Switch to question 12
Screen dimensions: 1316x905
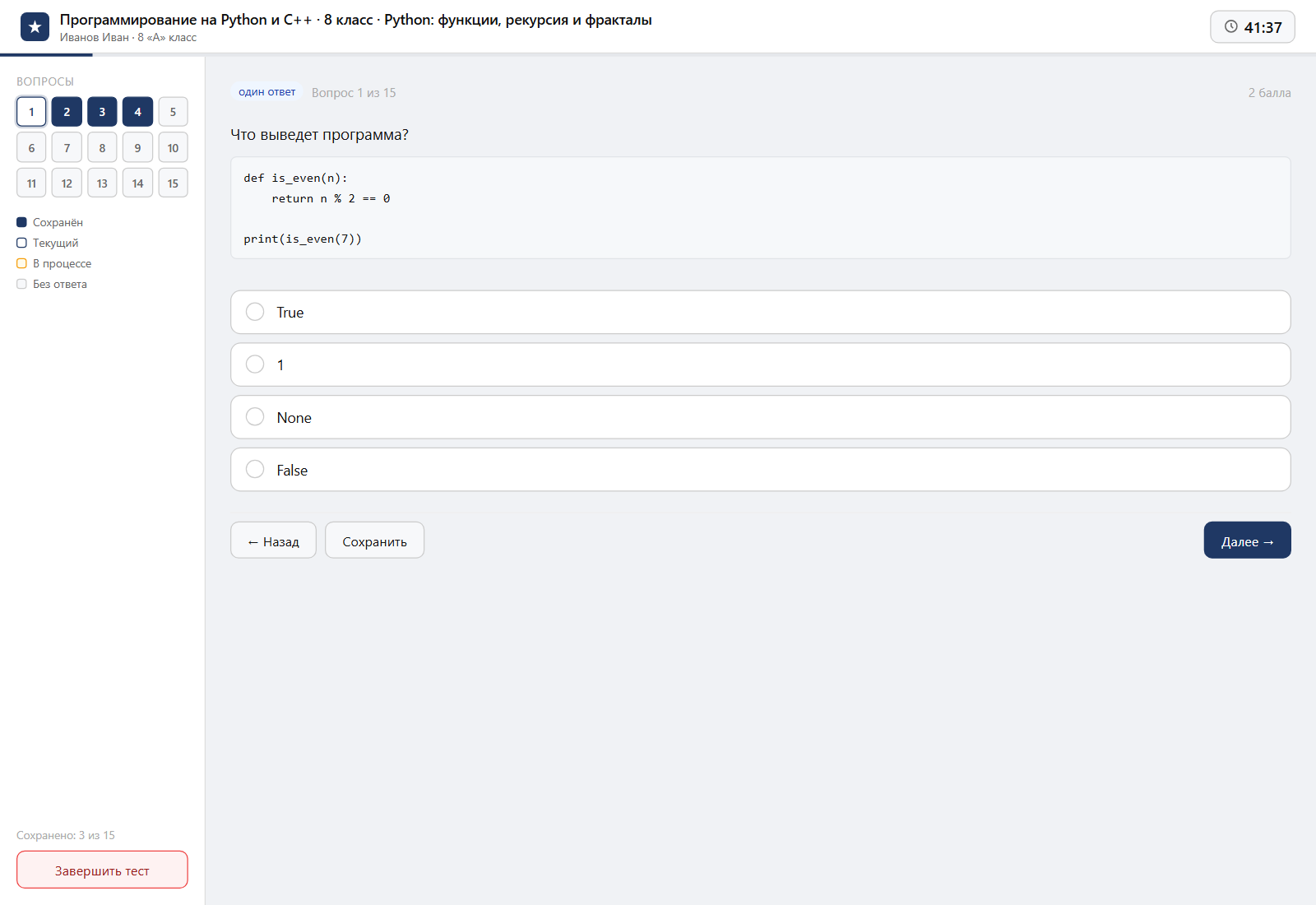pos(67,183)
